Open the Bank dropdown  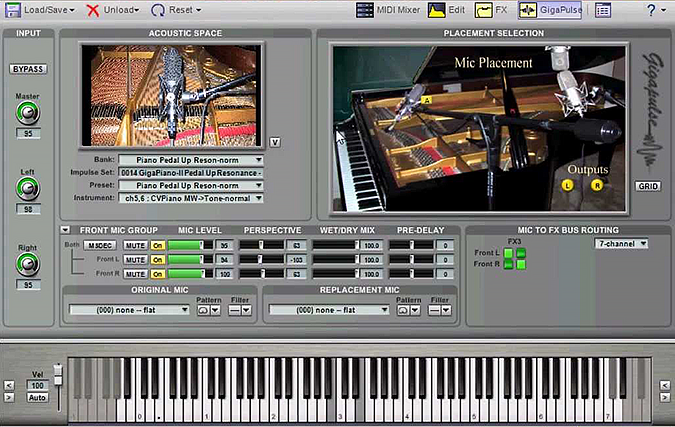tap(191, 160)
